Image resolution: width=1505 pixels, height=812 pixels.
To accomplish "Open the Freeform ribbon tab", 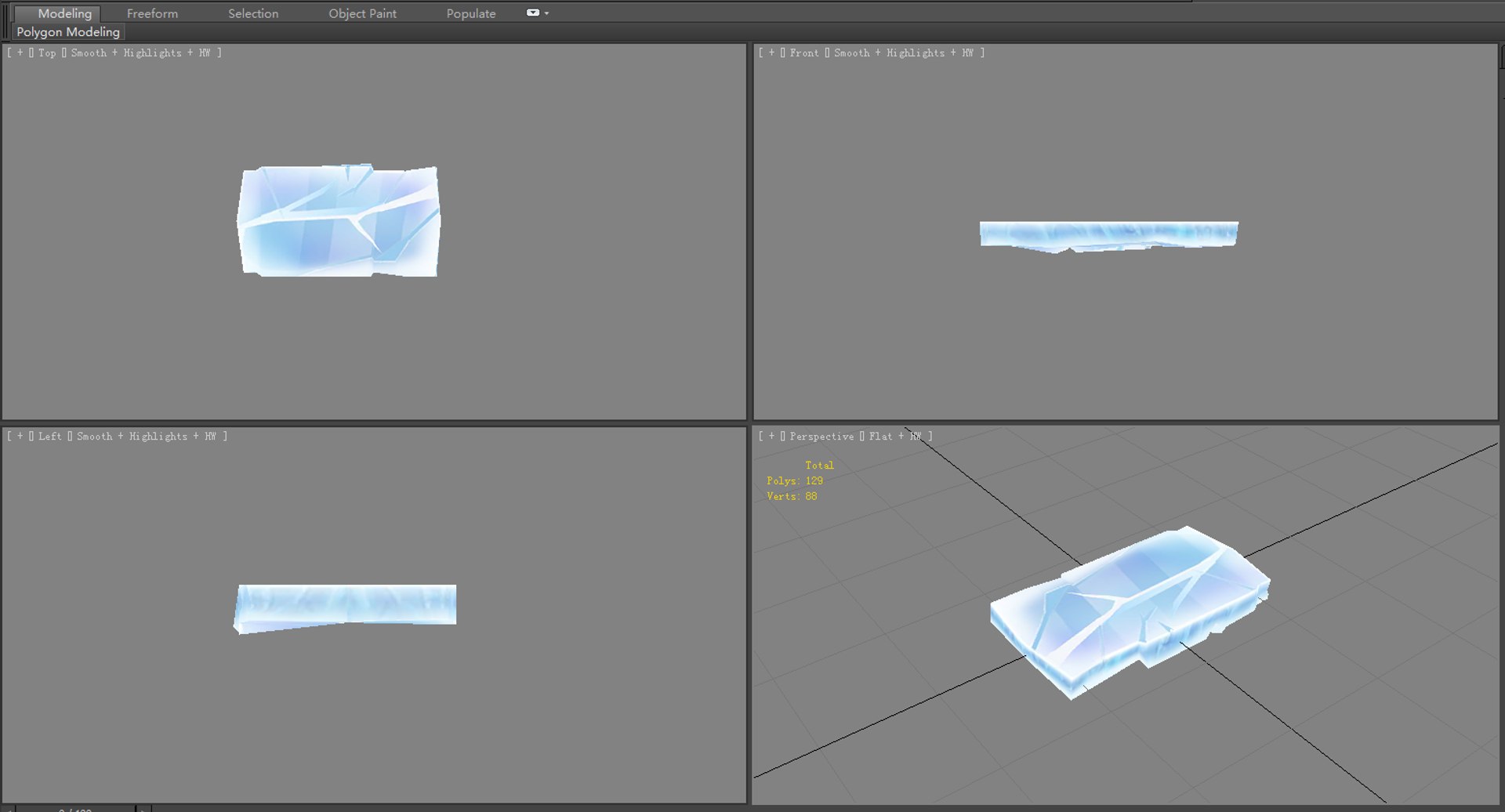I will tap(152, 13).
